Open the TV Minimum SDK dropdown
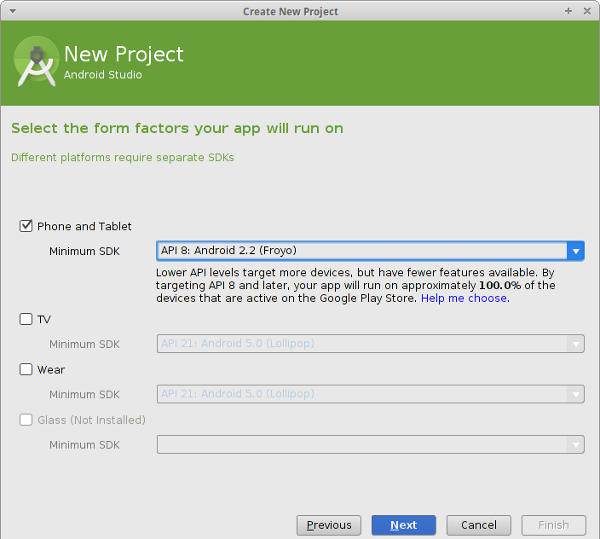This screenshot has height=539, width=600. pos(370,344)
